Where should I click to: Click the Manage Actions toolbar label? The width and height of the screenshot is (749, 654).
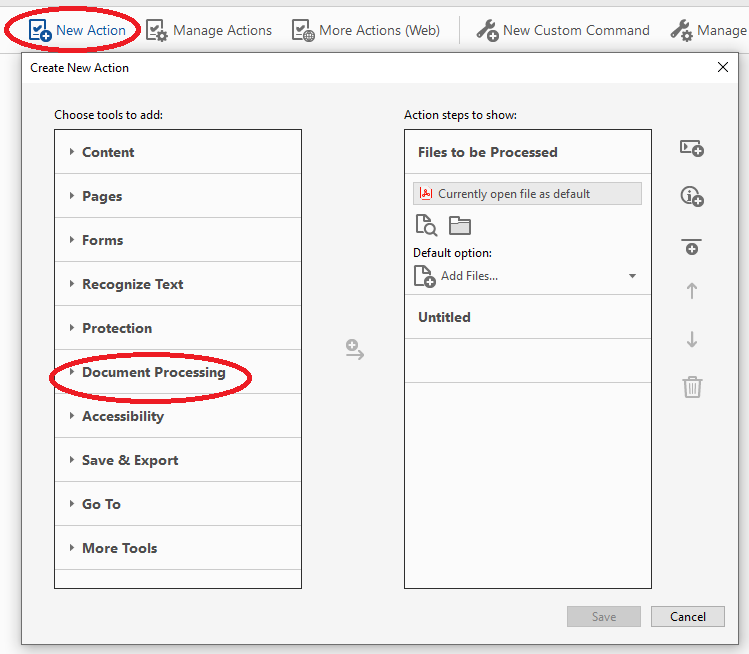(222, 31)
